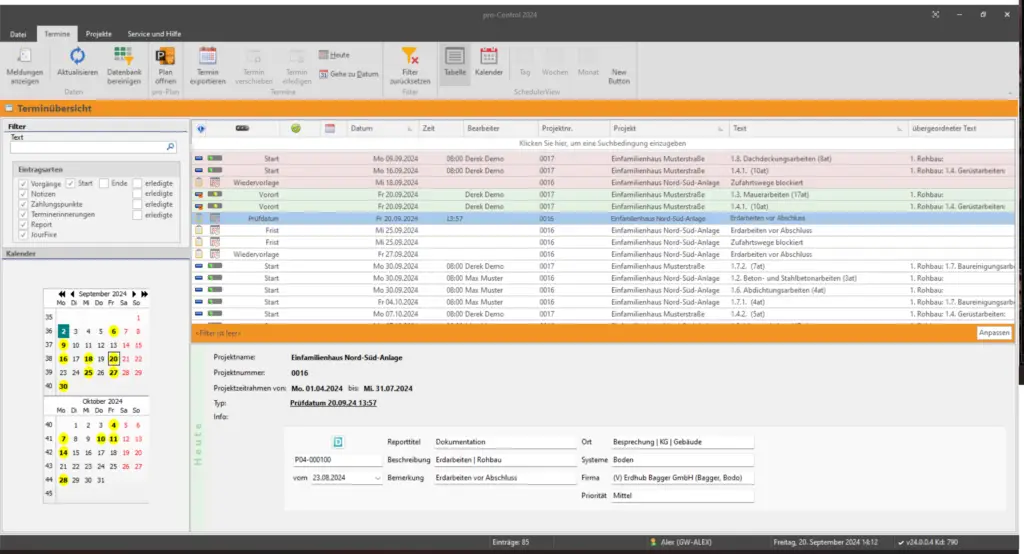Select the Mi 18.09.2024 Wiedervorlage row
1024x554 pixels.
(603, 183)
